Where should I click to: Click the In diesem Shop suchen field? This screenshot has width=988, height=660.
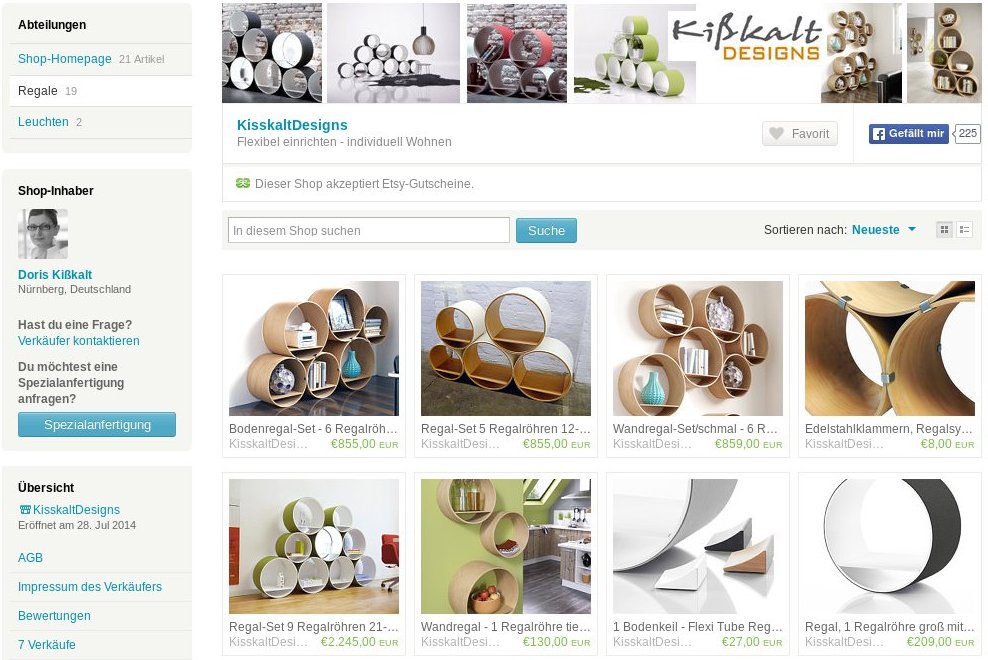point(369,230)
